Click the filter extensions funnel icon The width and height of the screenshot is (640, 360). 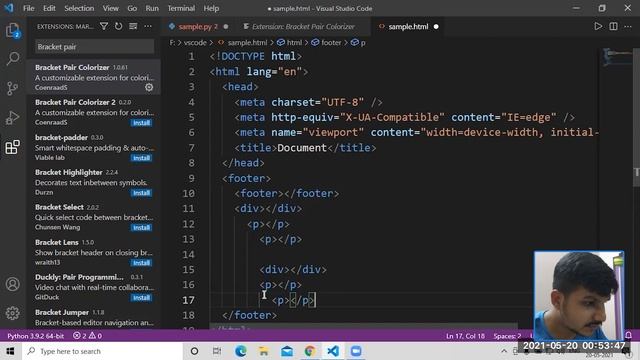104,27
